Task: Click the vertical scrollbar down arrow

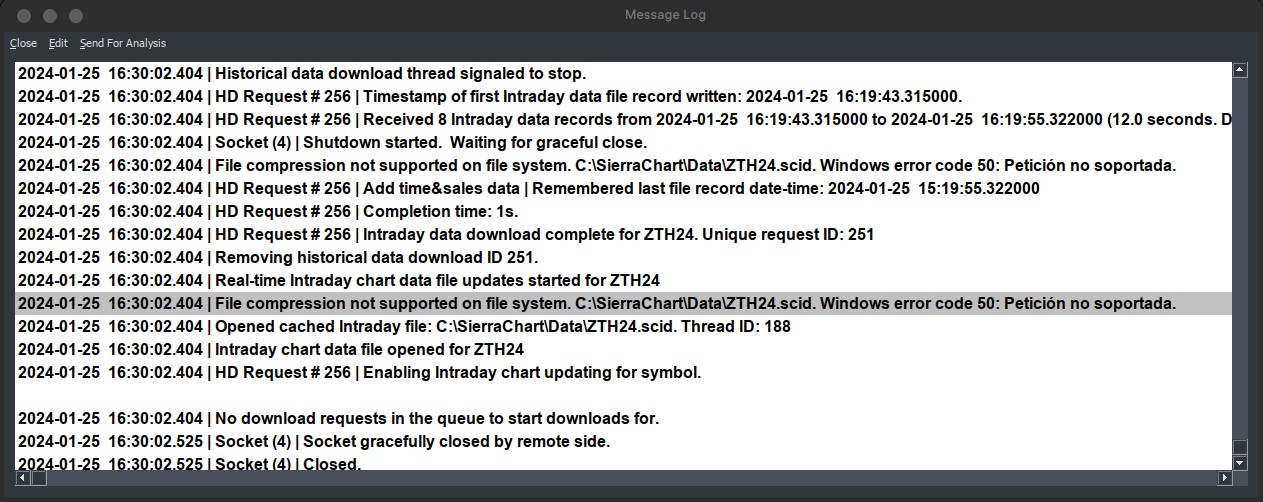Action: tap(1240, 463)
